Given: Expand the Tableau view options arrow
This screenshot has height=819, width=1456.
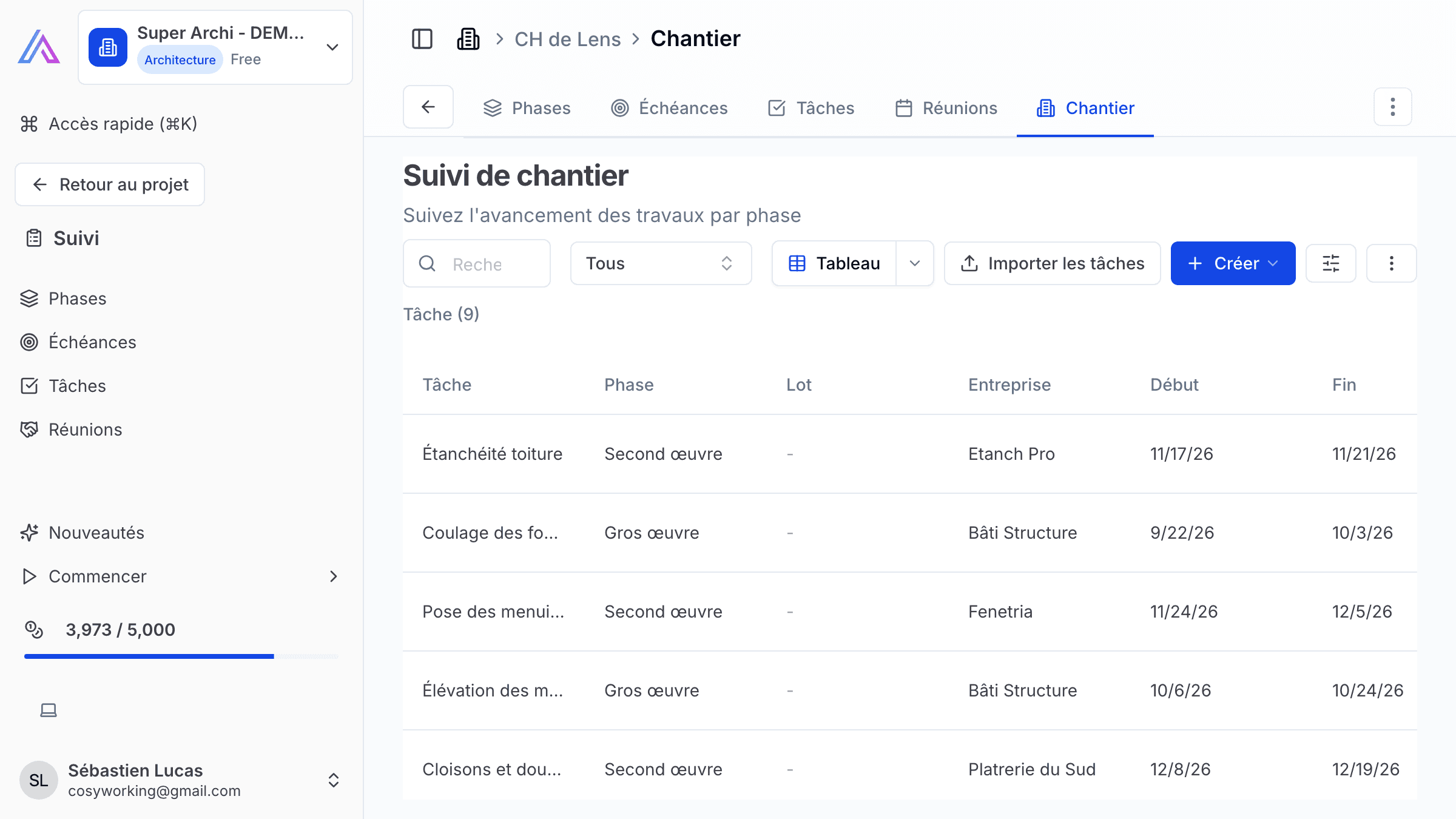Looking at the screenshot, I should pyautogui.click(x=915, y=263).
